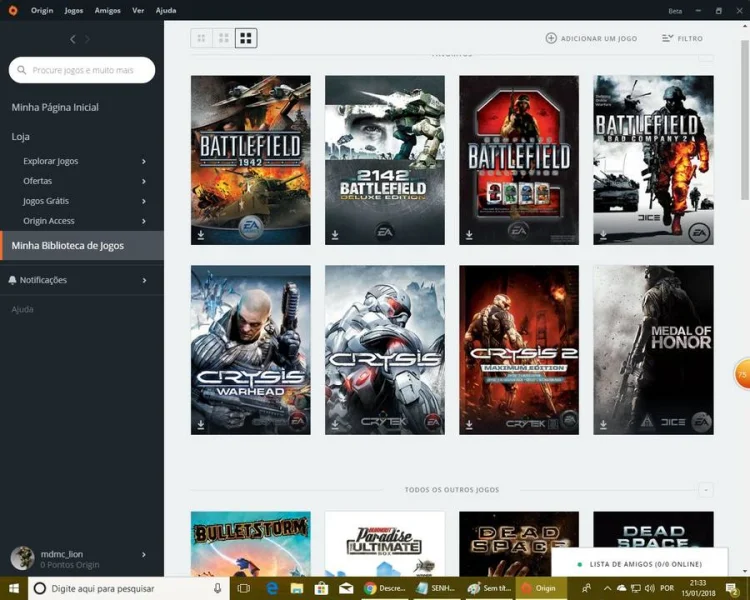Image resolution: width=750 pixels, height=600 pixels.
Task: Switch to medium tile grid view
Action: coord(223,38)
